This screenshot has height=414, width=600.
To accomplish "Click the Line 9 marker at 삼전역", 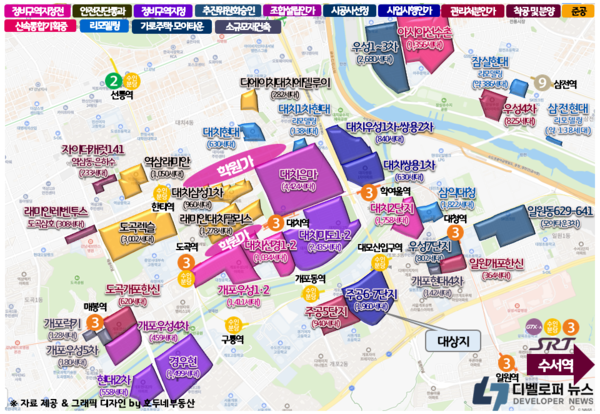I will click(x=541, y=83).
